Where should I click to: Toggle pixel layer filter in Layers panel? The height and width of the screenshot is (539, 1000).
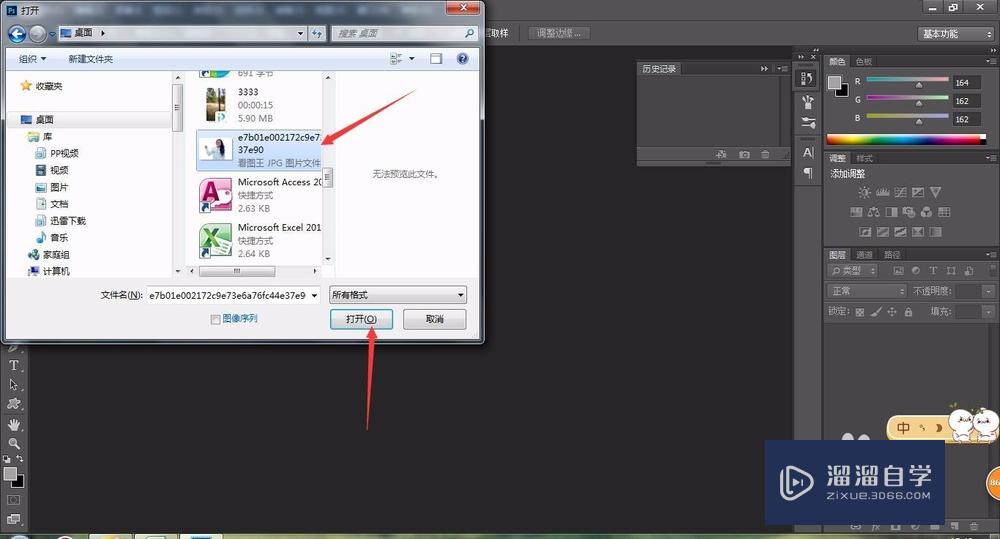pyautogui.click(x=899, y=270)
